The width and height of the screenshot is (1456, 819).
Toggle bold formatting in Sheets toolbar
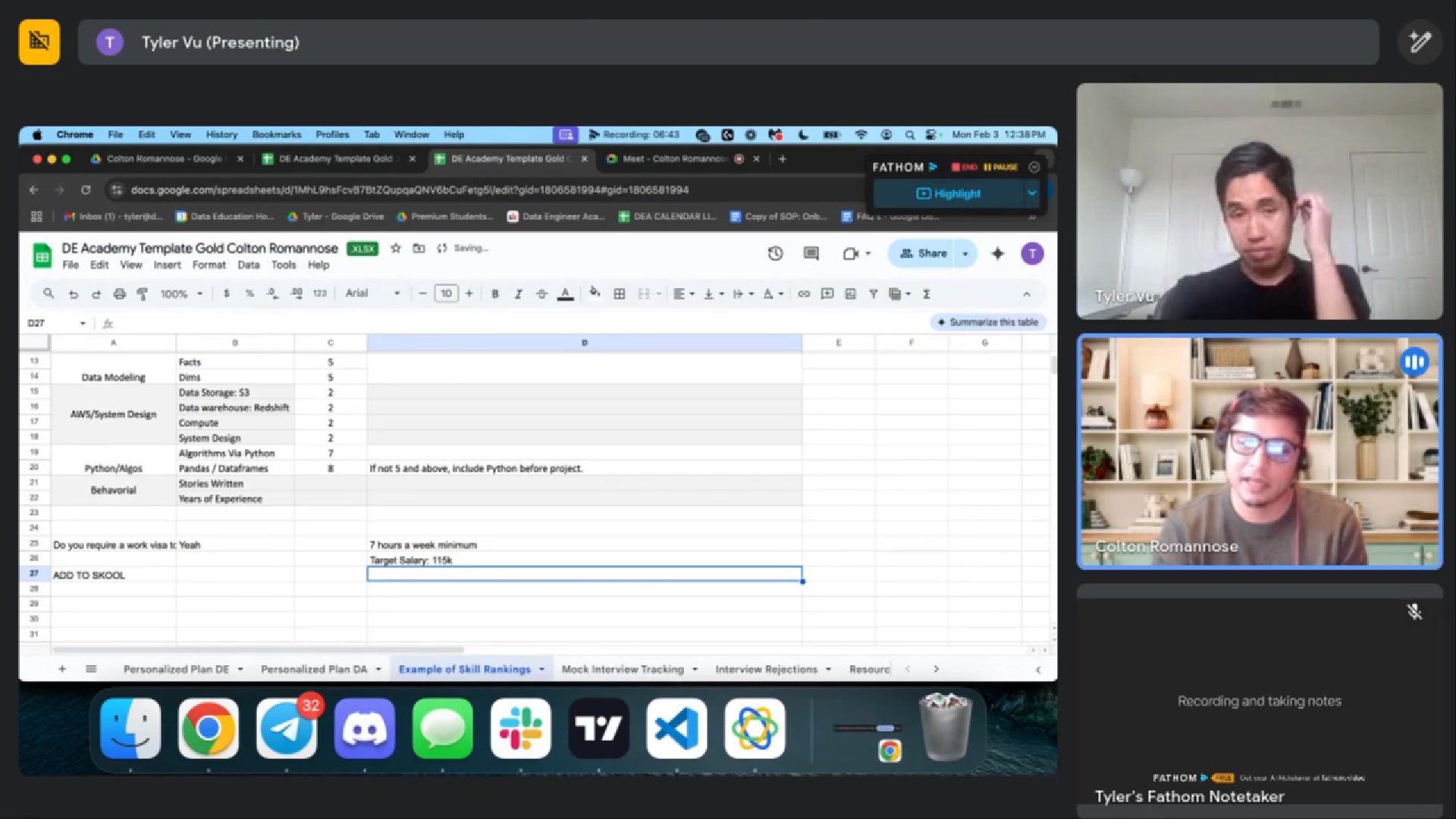point(495,294)
